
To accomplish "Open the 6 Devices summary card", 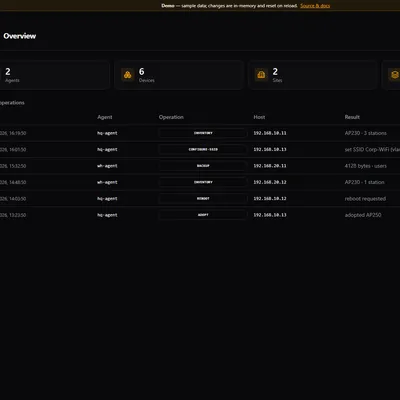I will (x=179, y=75).
